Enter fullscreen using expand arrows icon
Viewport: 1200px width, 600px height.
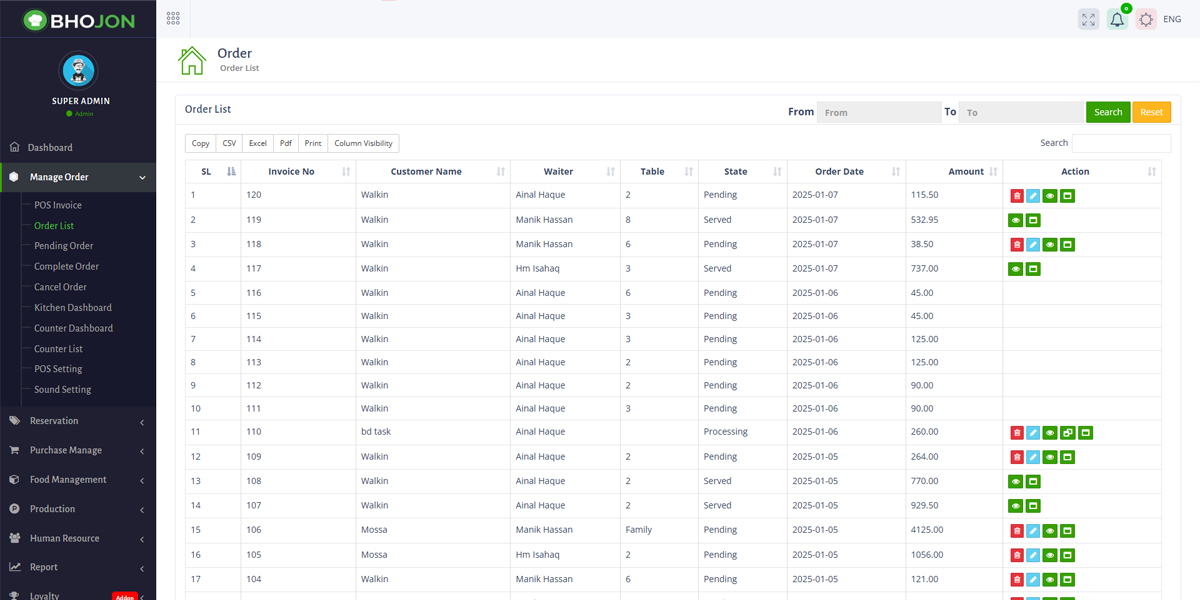point(1088,18)
